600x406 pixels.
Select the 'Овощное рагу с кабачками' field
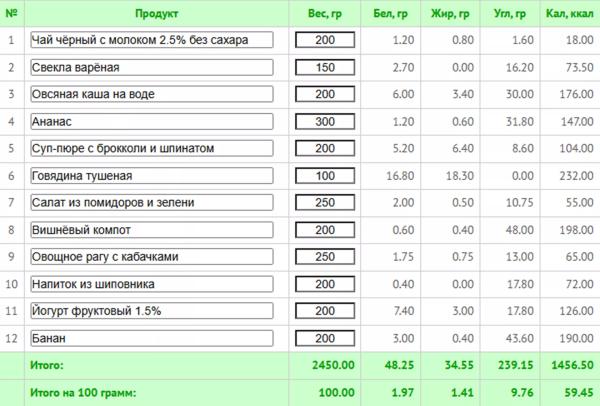tap(151, 256)
